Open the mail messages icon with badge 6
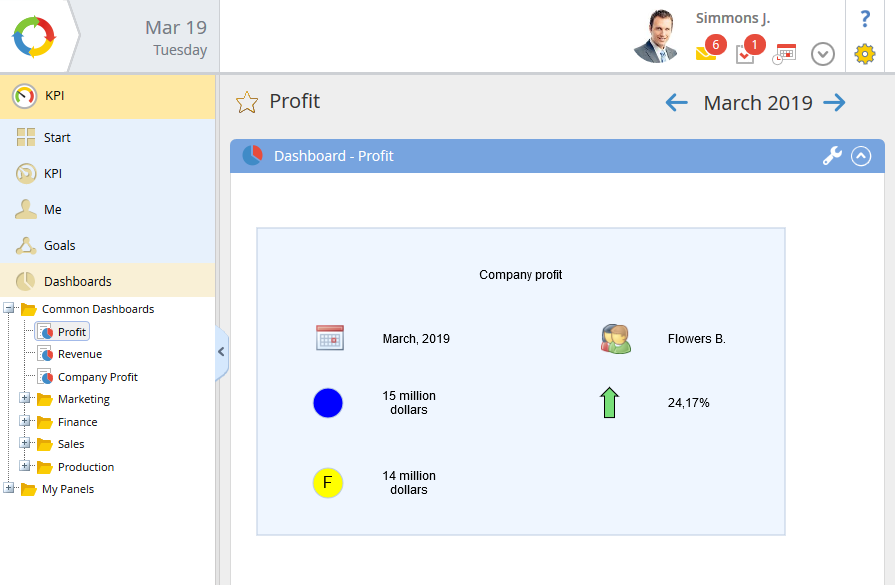The image size is (895, 585). tap(707, 53)
